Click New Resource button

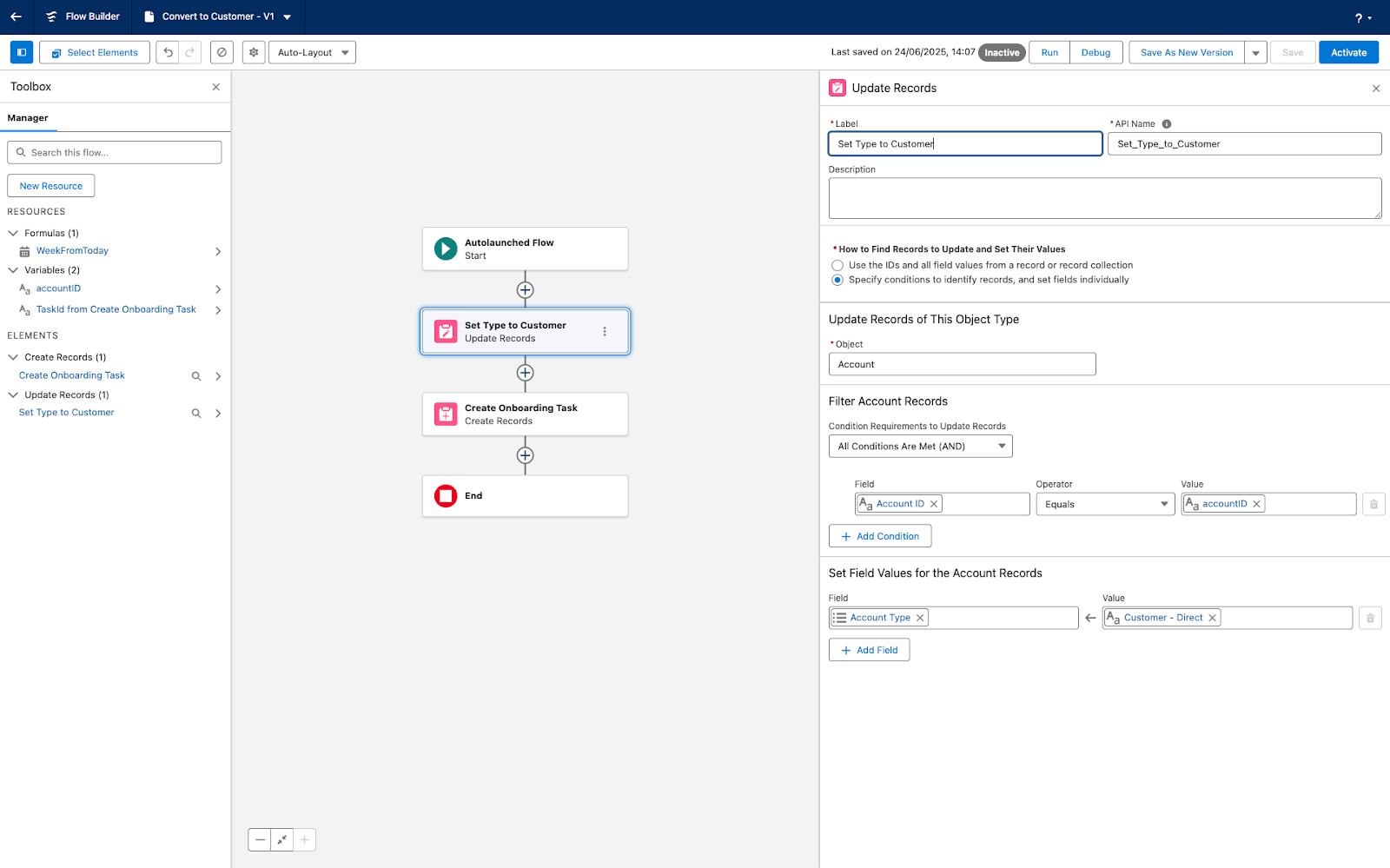click(x=51, y=186)
